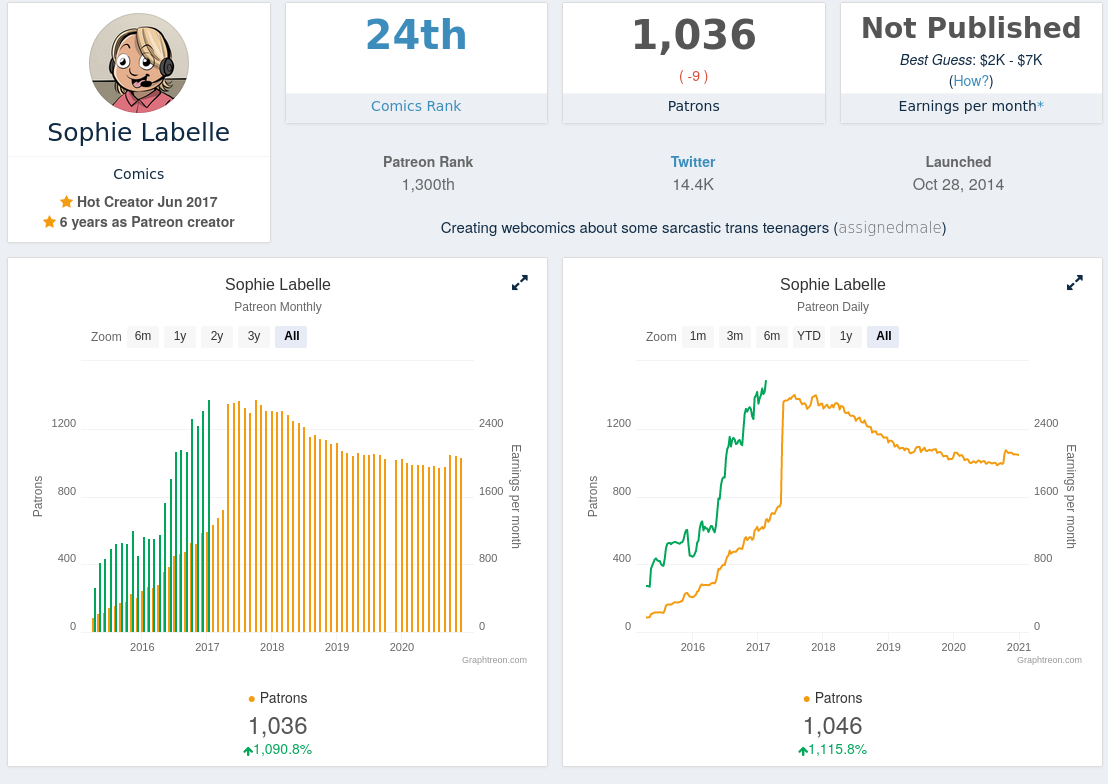This screenshot has width=1108, height=784.
Task: Click the 2021 axis label on Daily chart
Action: coord(1018,647)
